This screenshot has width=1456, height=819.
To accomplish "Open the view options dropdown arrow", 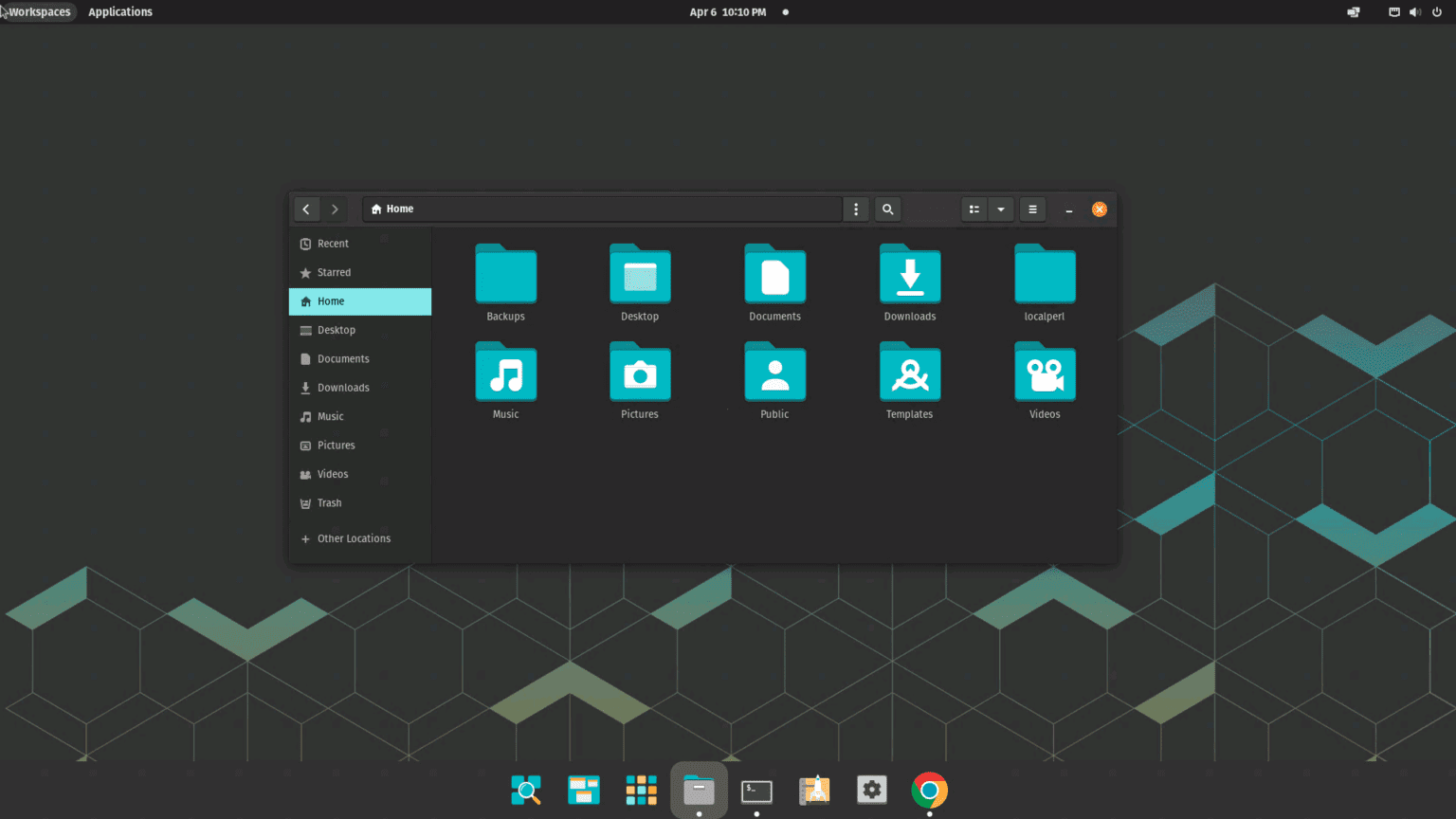I will (x=1001, y=209).
